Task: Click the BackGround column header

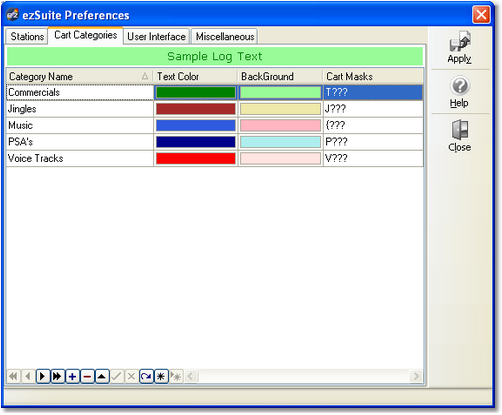Action: (280, 76)
